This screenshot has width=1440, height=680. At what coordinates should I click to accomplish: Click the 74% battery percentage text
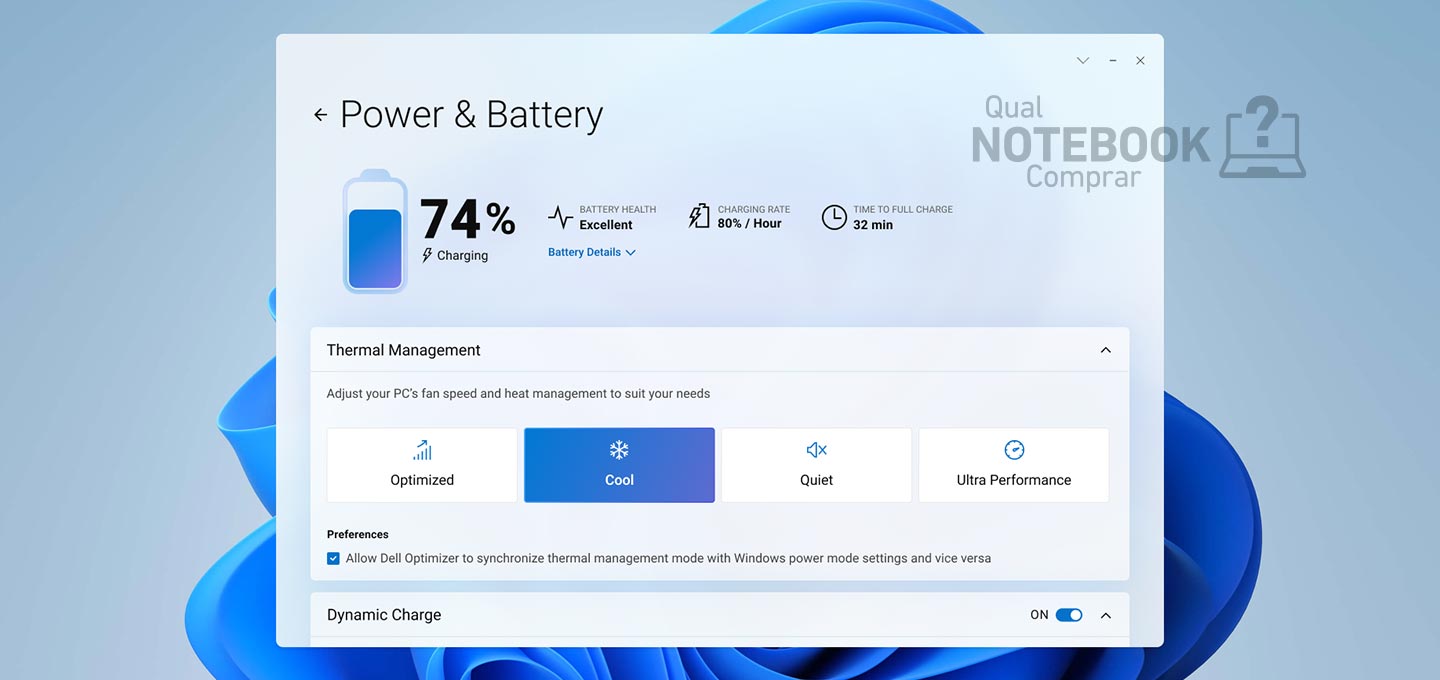467,218
